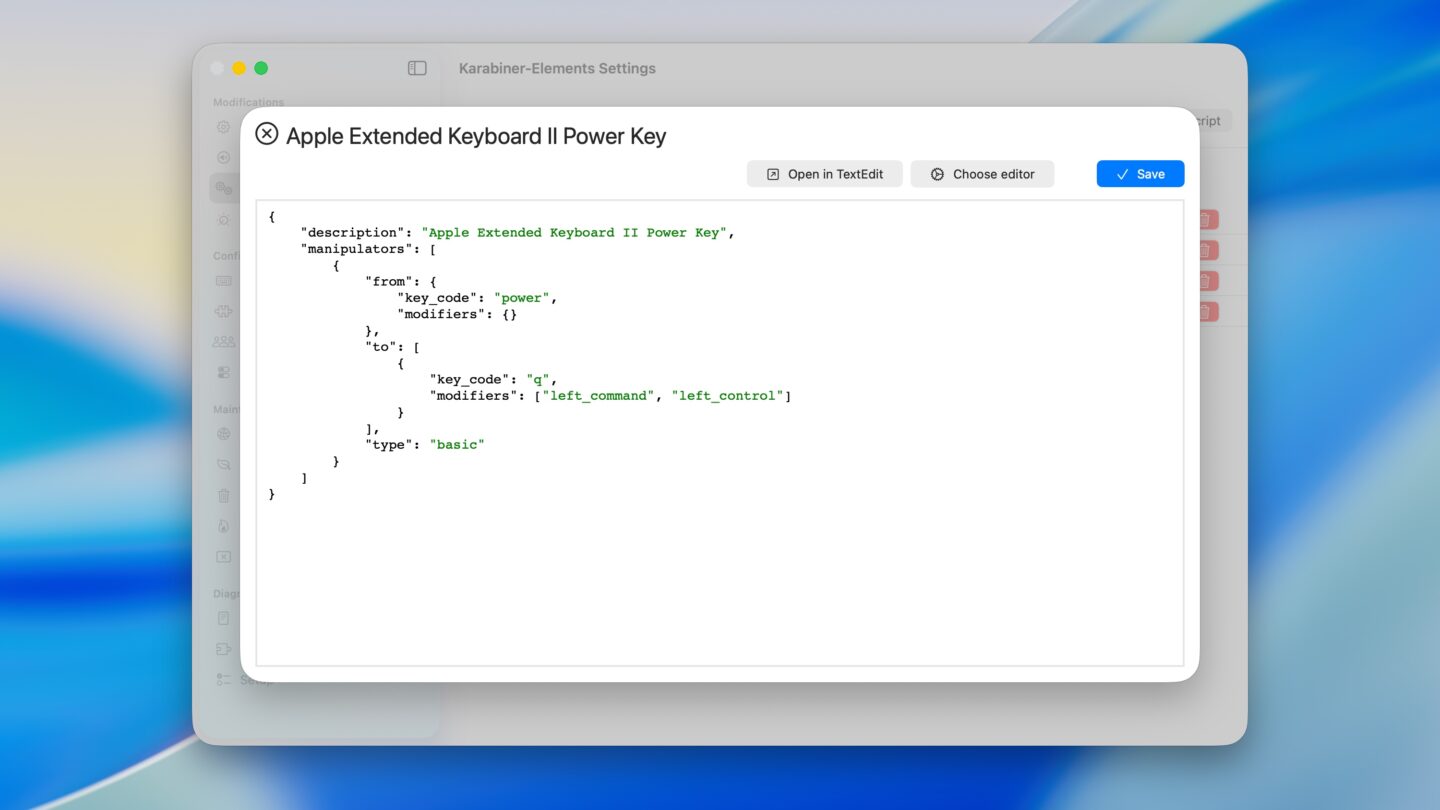Select the highlighted double-gears sidebar icon

click(x=224, y=188)
